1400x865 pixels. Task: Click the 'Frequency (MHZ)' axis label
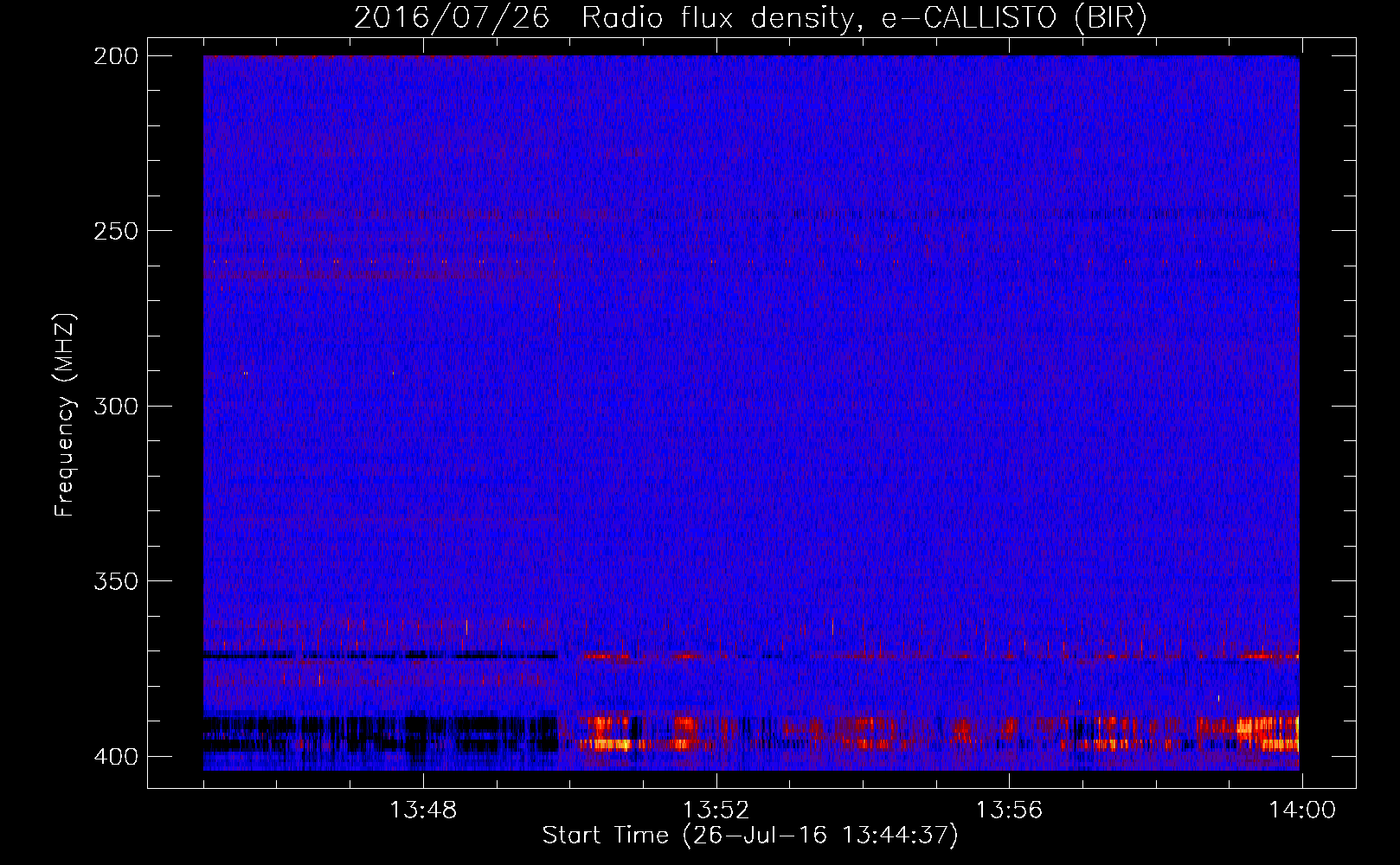click(x=65, y=415)
